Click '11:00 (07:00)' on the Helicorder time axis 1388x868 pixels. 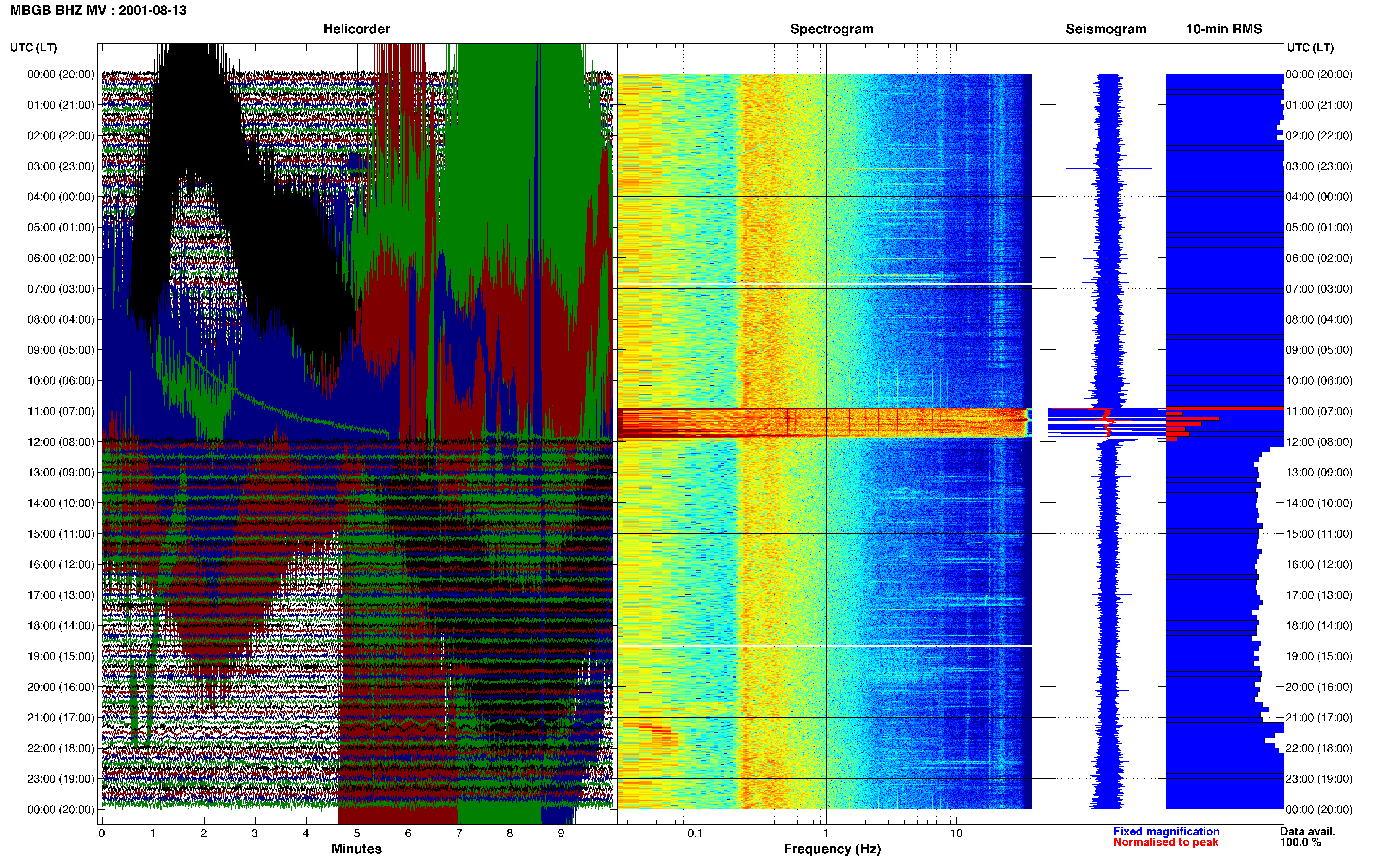coord(61,411)
